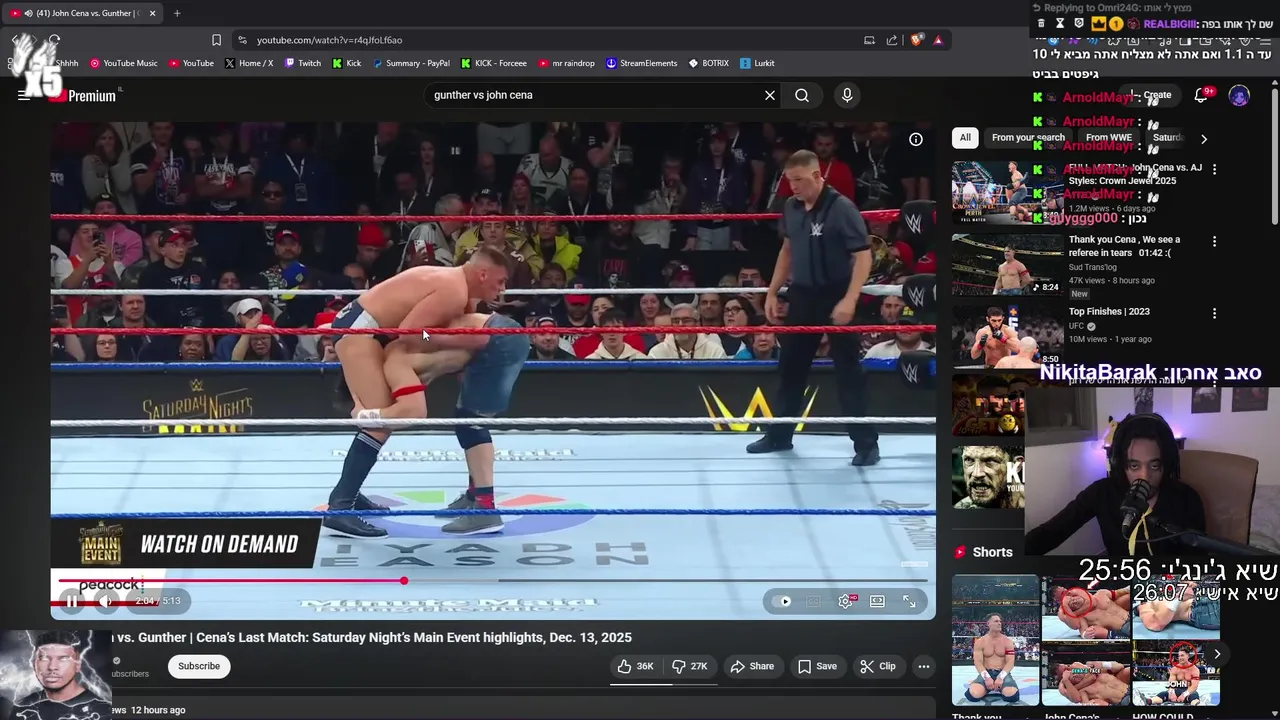The height and width of the screenshot is (720, 1280).
Task: Cast or install app icon in address bar
Action: click(869, 40)
